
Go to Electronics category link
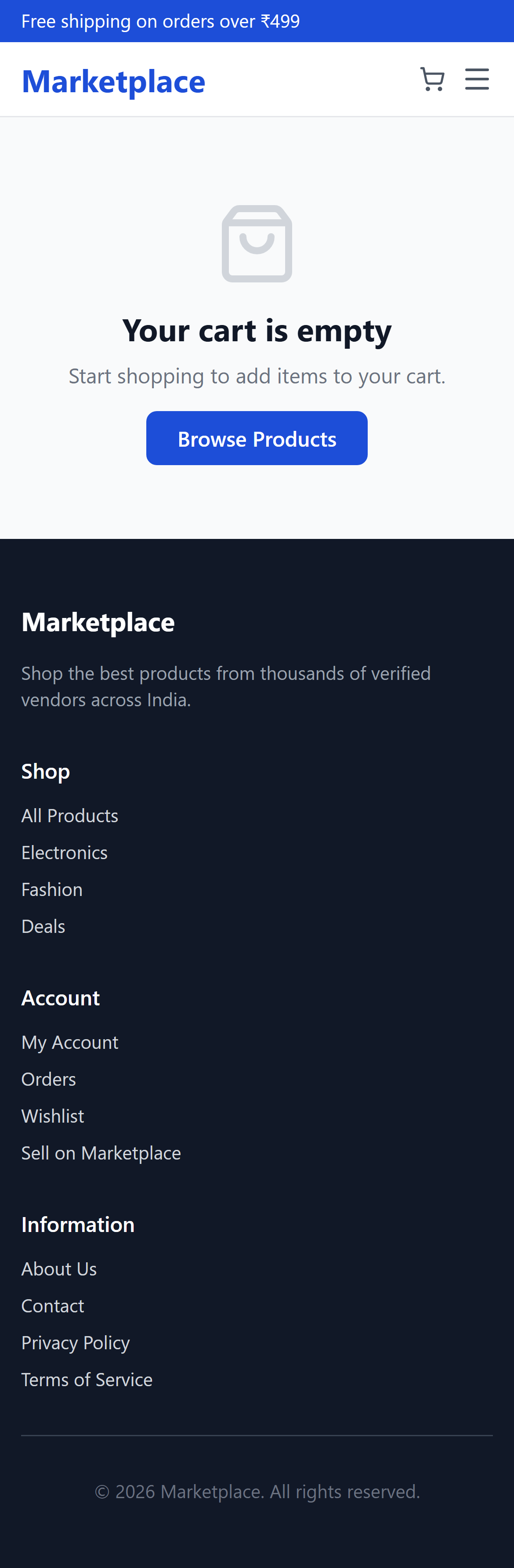coord(64,853)
